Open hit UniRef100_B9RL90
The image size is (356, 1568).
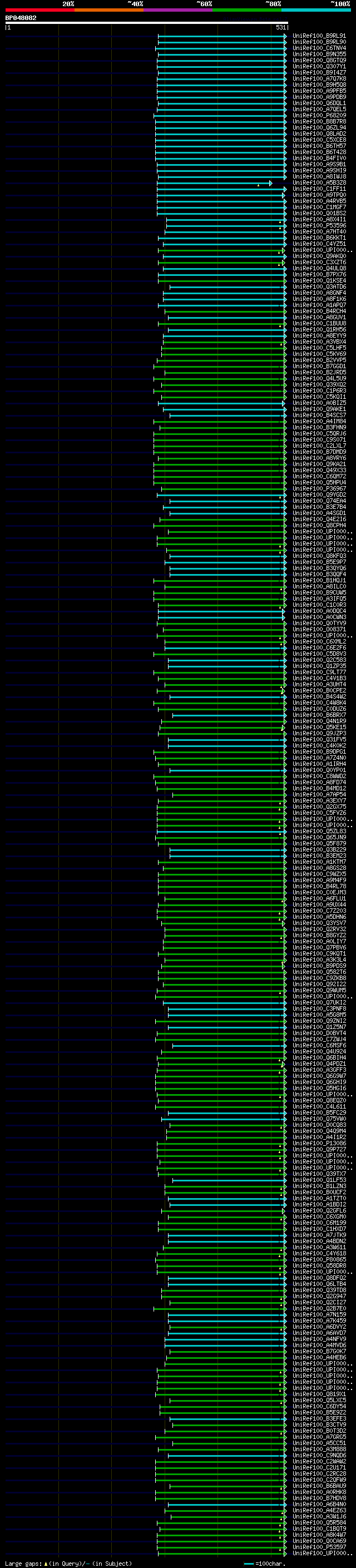click(x=319, y=42)
